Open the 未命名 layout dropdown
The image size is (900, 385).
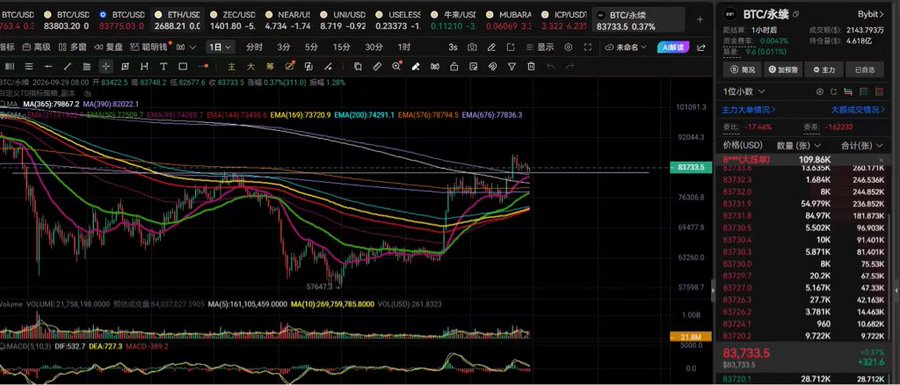[x=627, y=48]
